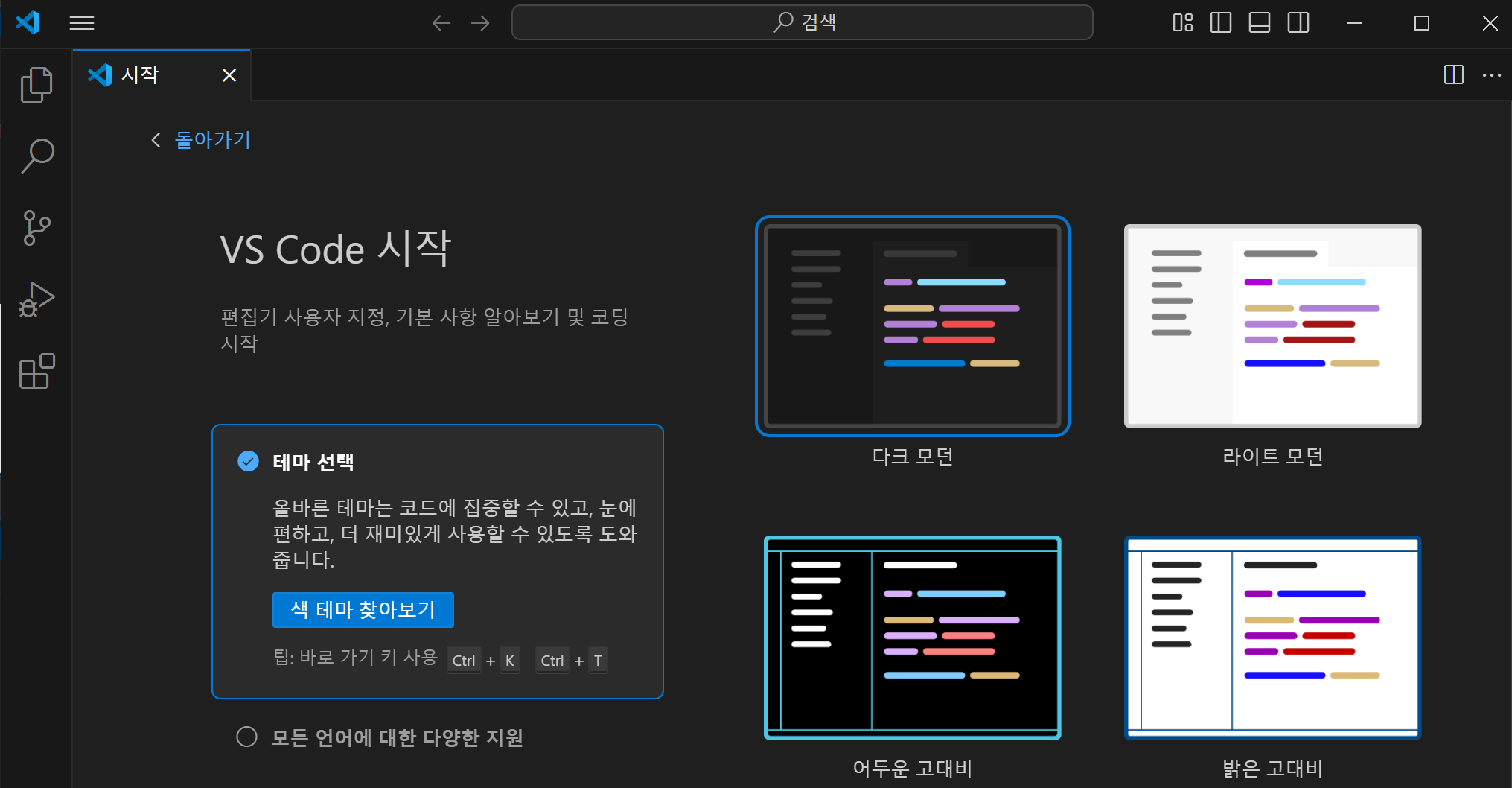Click the split editor icon

(x=1453, y=74)
